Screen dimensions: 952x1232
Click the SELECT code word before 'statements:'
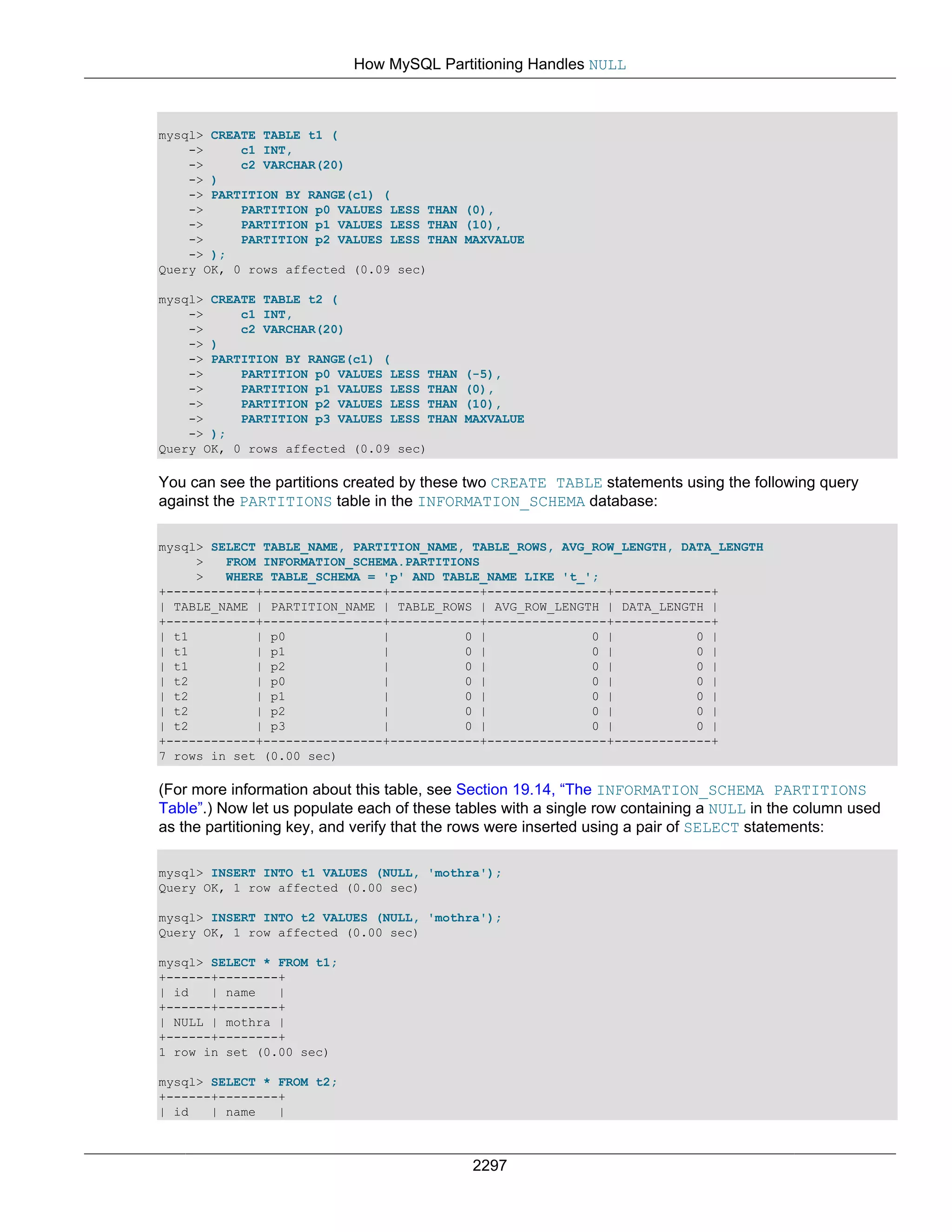(711, 828)
